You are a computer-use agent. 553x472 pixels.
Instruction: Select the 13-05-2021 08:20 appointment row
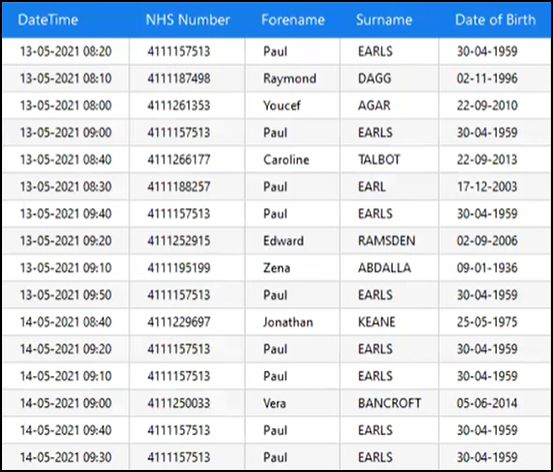[x=276, y=52]
